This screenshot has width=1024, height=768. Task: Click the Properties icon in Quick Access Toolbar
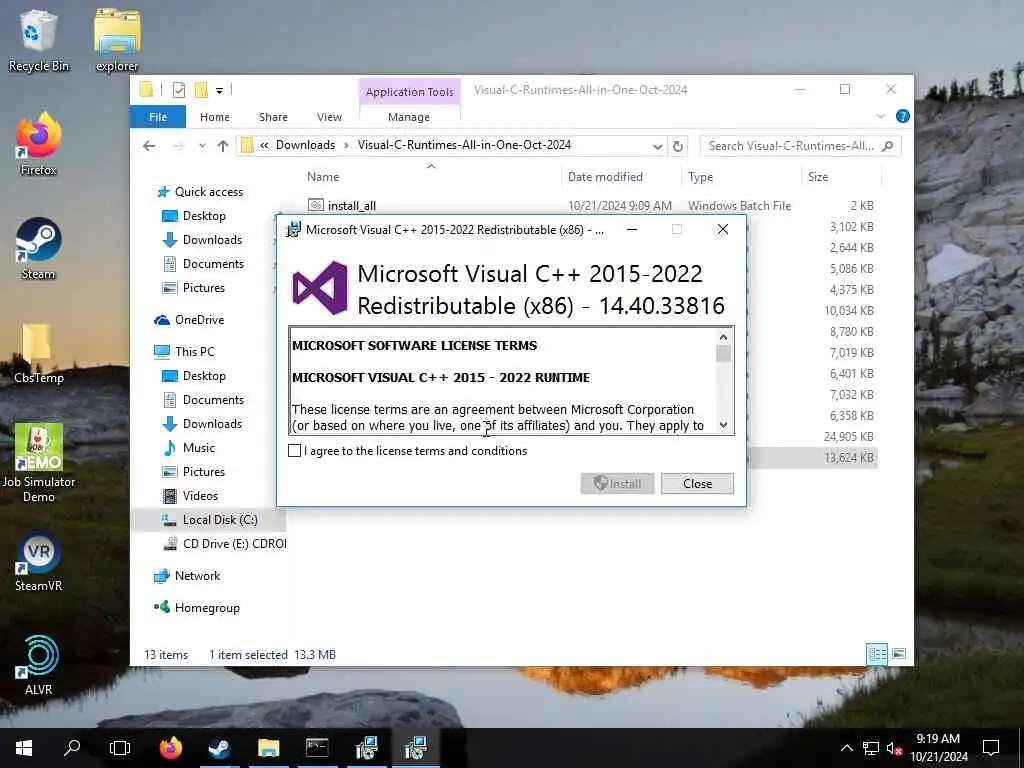pos(179,90)
